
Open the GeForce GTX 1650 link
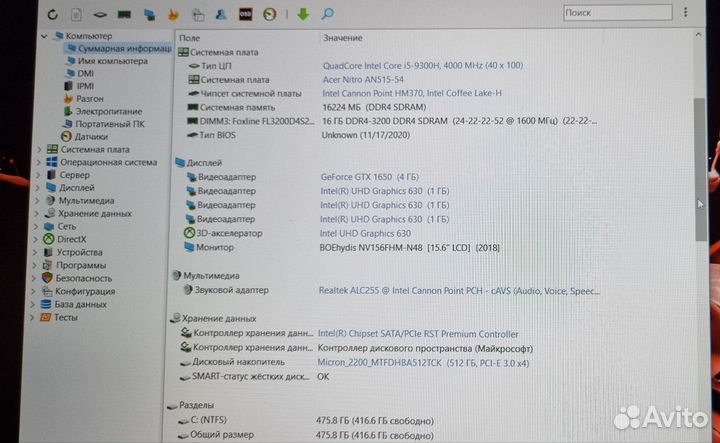[370, 177]
